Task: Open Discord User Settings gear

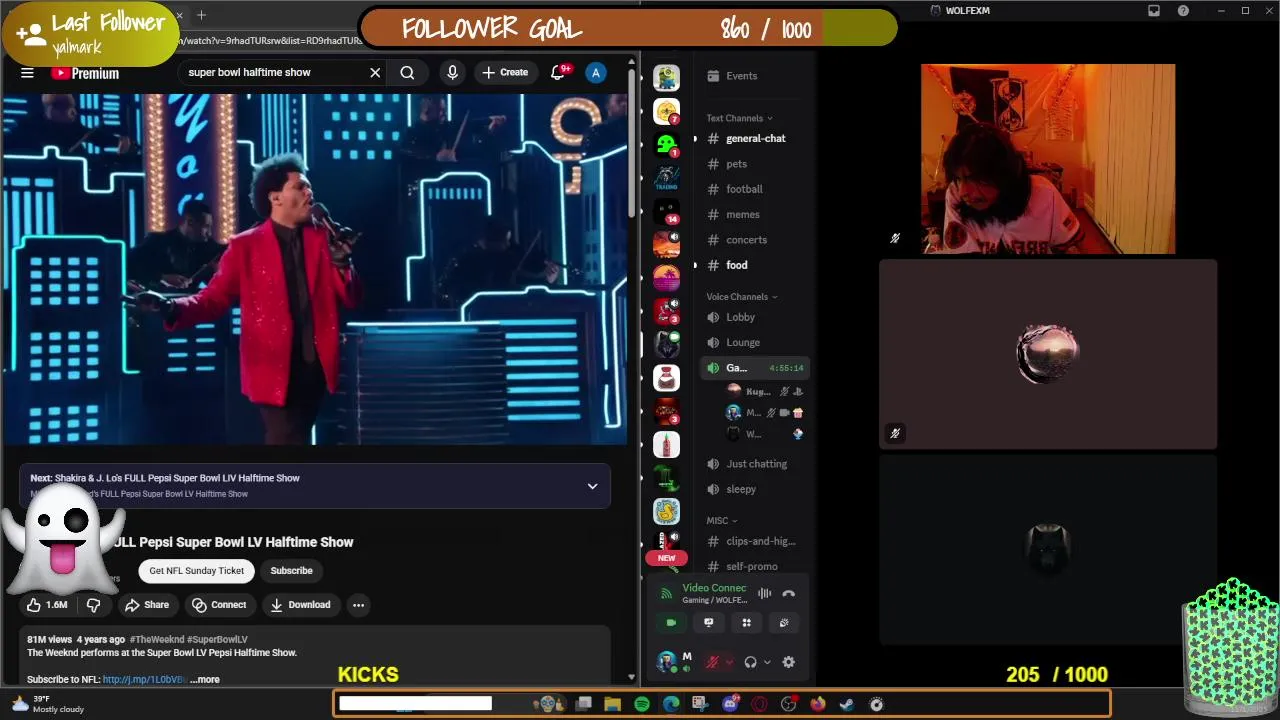Action: [788, 662]
